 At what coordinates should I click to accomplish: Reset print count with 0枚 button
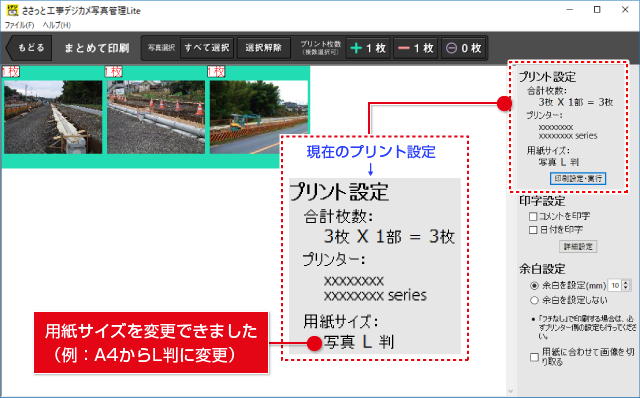[x=463, y=48]
